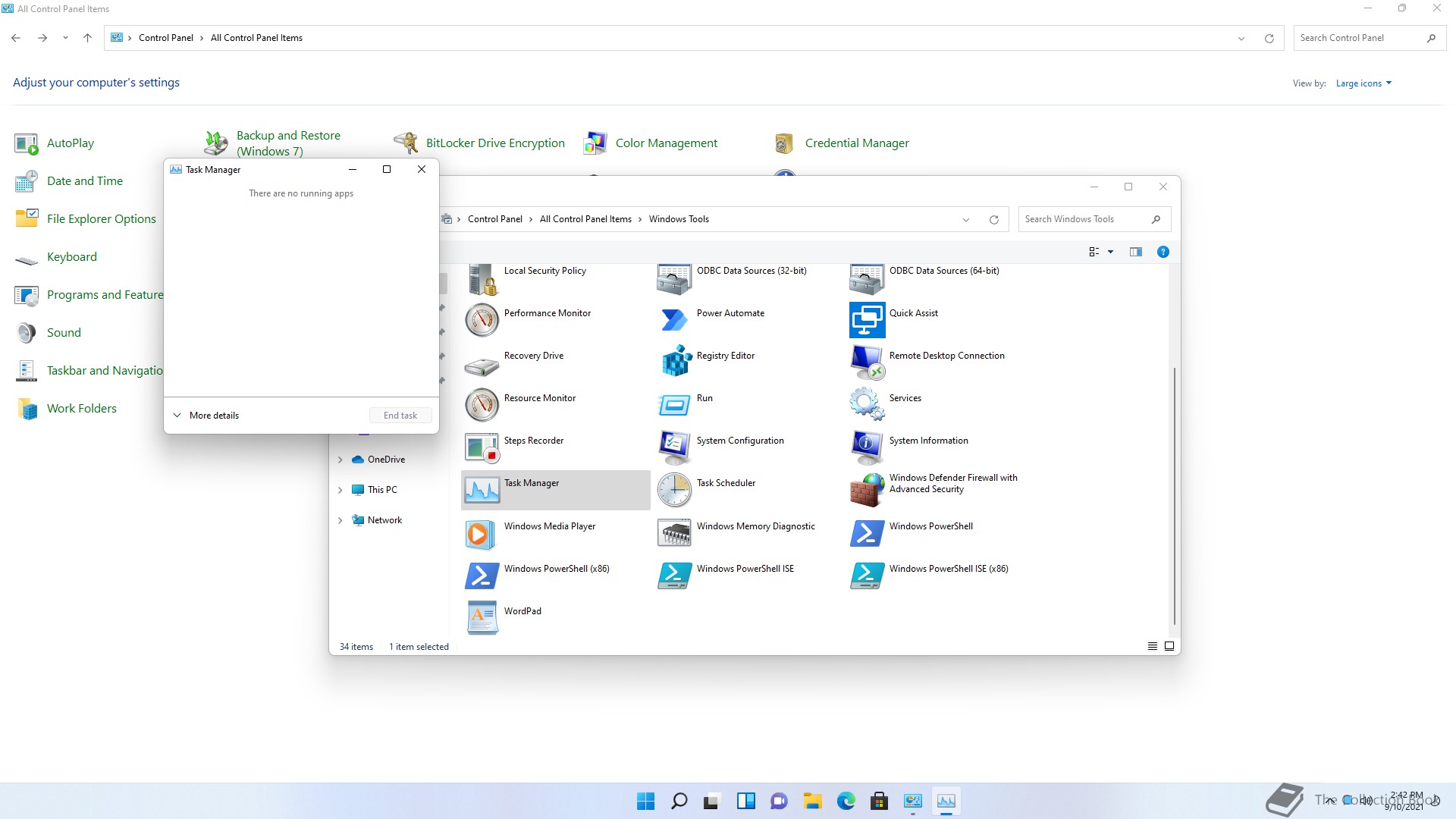This screenshot has height=819, width=1456.
Task: Open the Windows PowerShell ISE icon
Action: pyautogui.click(x=674, y=576)
